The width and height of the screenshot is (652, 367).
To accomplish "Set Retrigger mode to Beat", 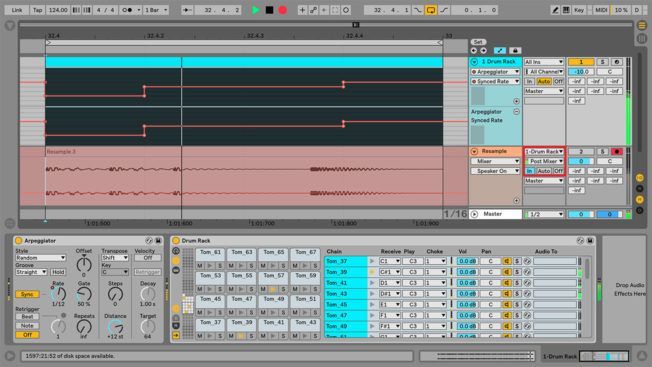I will click(x=27, y=317).
